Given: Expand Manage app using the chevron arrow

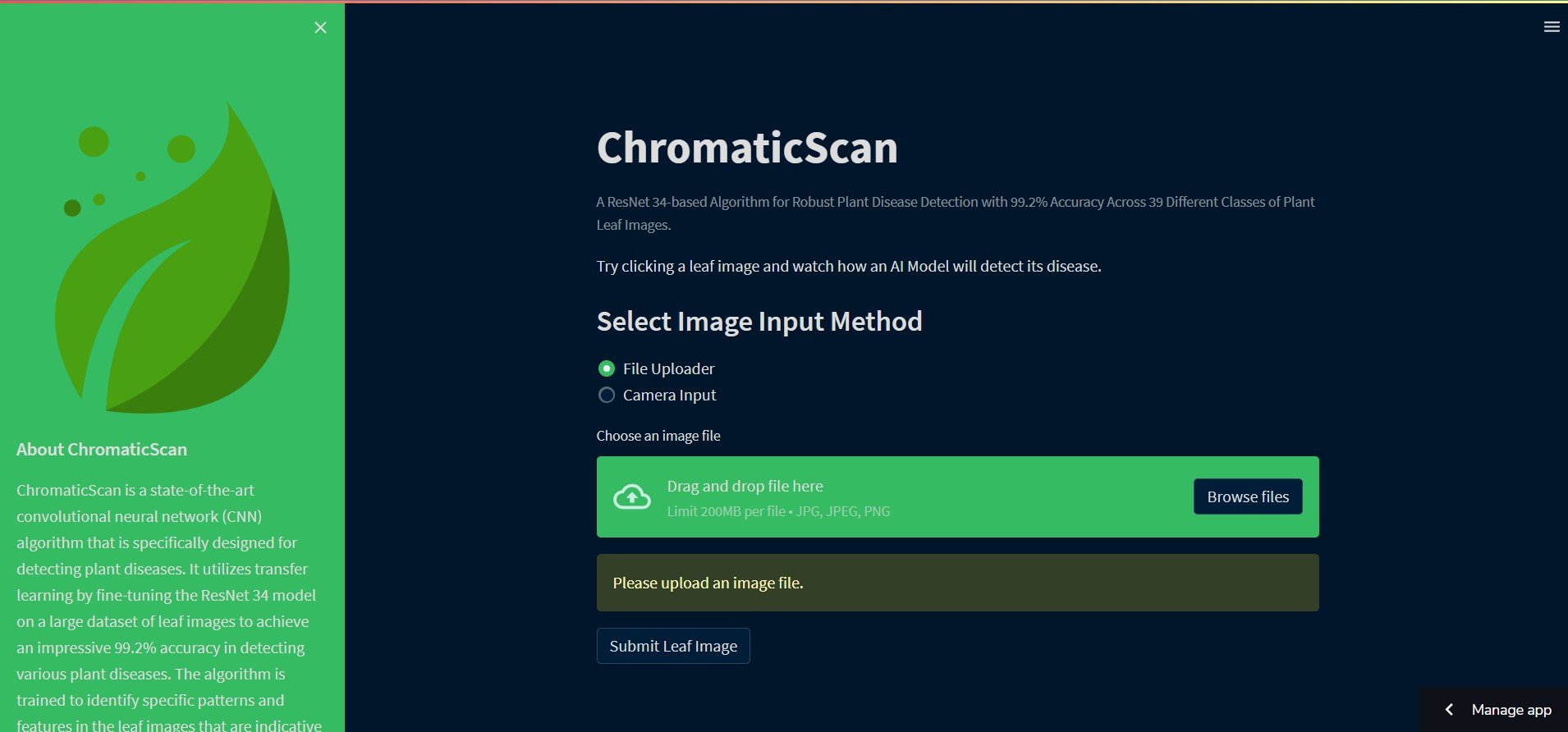Looking at the screenshot, I should coord(1449,710).
